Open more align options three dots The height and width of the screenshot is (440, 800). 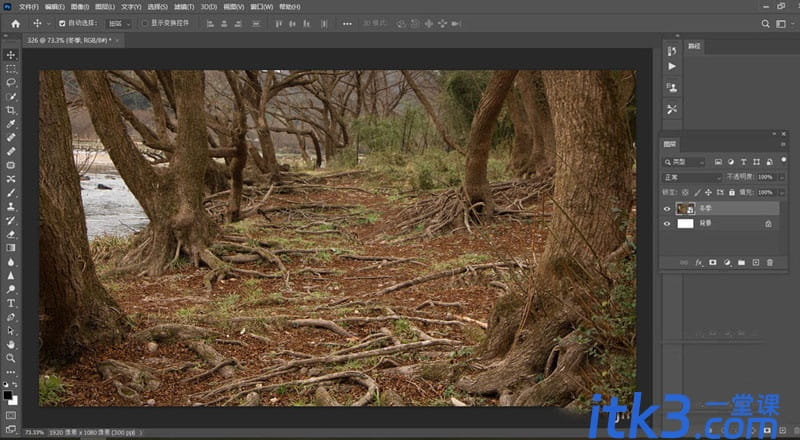[x=347, y=23]
